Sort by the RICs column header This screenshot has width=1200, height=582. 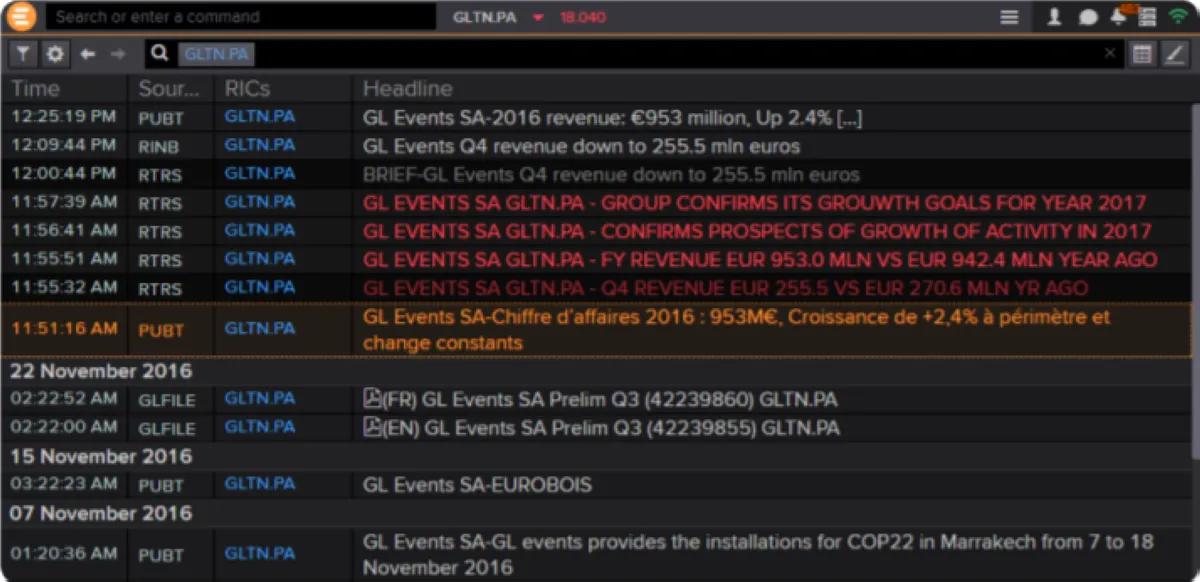coord(248,89)
